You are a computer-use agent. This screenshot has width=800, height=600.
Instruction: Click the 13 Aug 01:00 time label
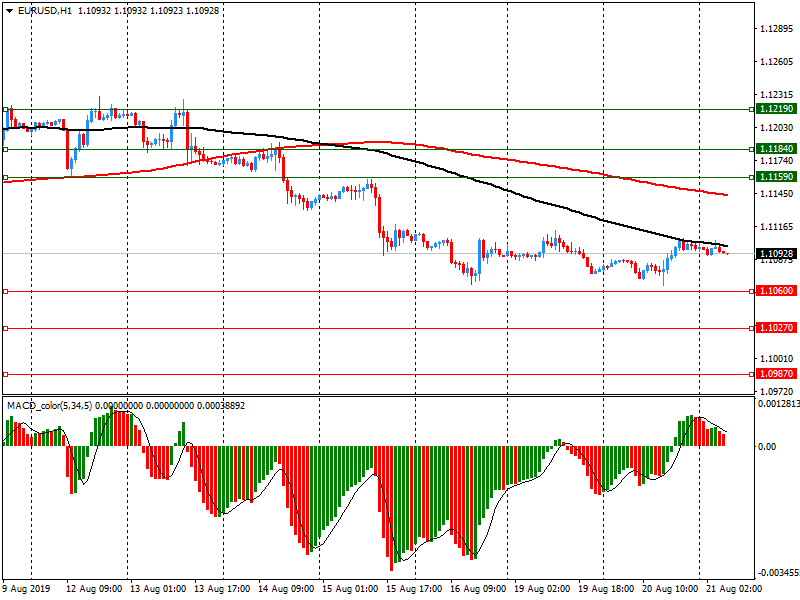pos(158,589)
